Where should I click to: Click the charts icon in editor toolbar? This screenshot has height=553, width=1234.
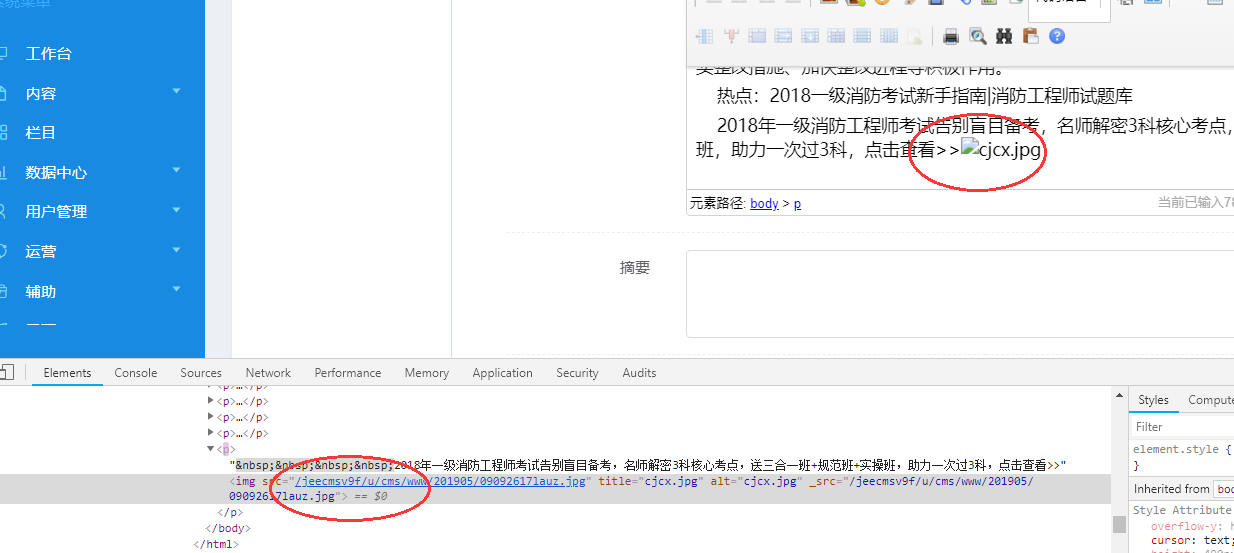pos(915,36)
